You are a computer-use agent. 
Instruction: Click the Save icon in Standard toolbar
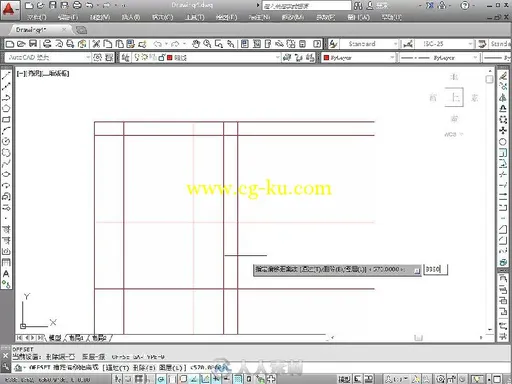[x=33, y=44]
